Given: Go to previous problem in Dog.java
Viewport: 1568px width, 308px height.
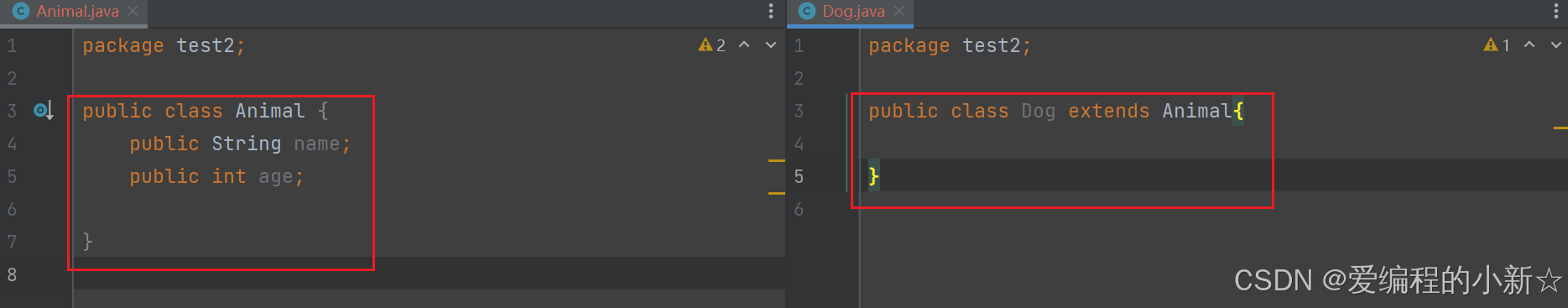Looking at the screenshot, I should click(x=1529, y=45).
